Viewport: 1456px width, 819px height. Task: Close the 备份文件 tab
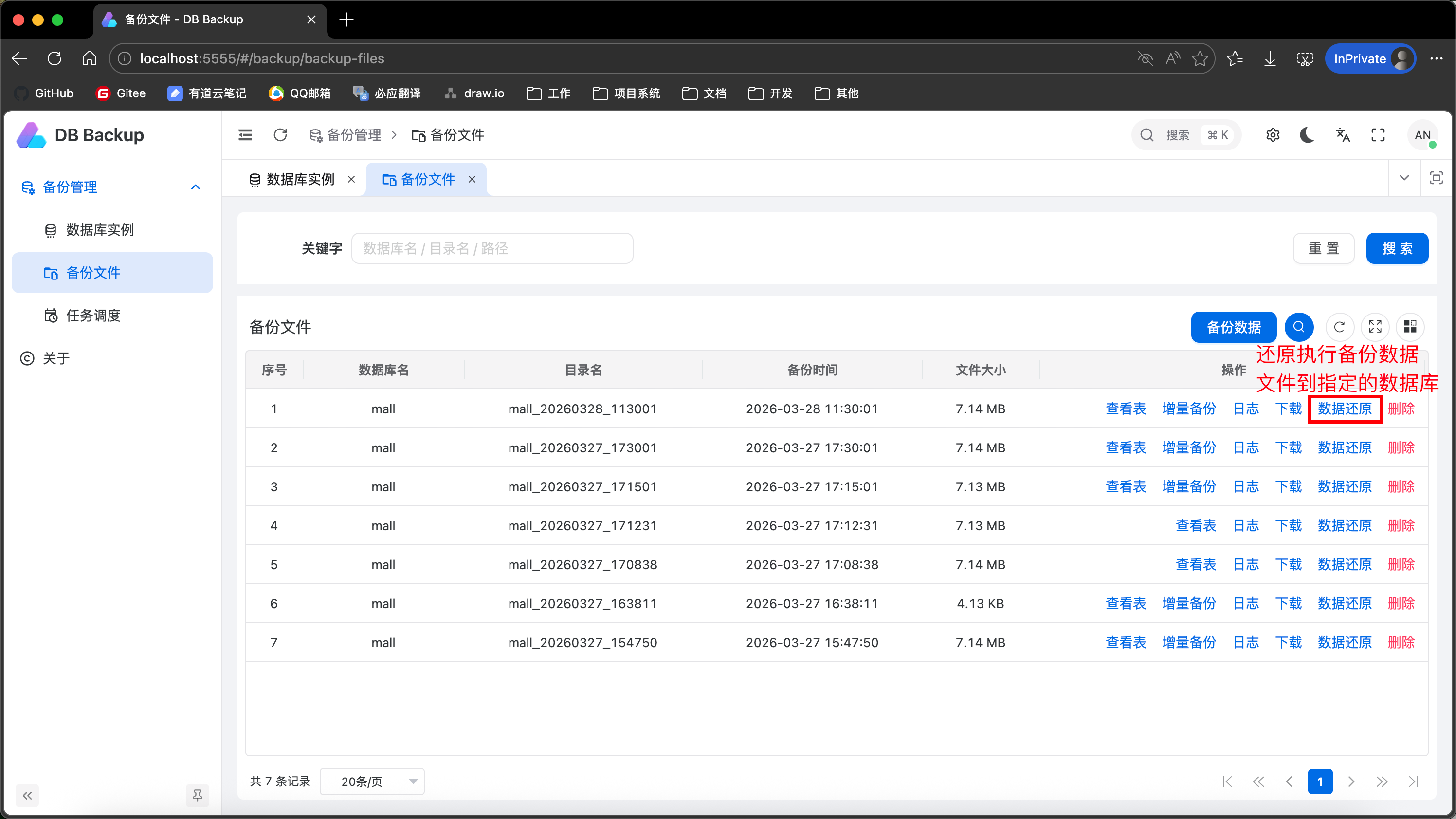[x=472, y=179]
